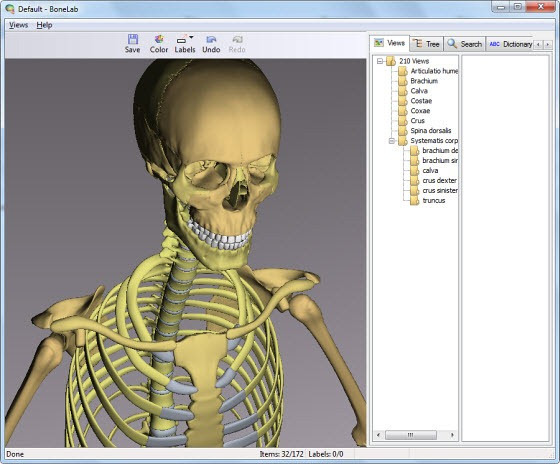
Task: Switch to the Search tab
Action: pos(465,44)
